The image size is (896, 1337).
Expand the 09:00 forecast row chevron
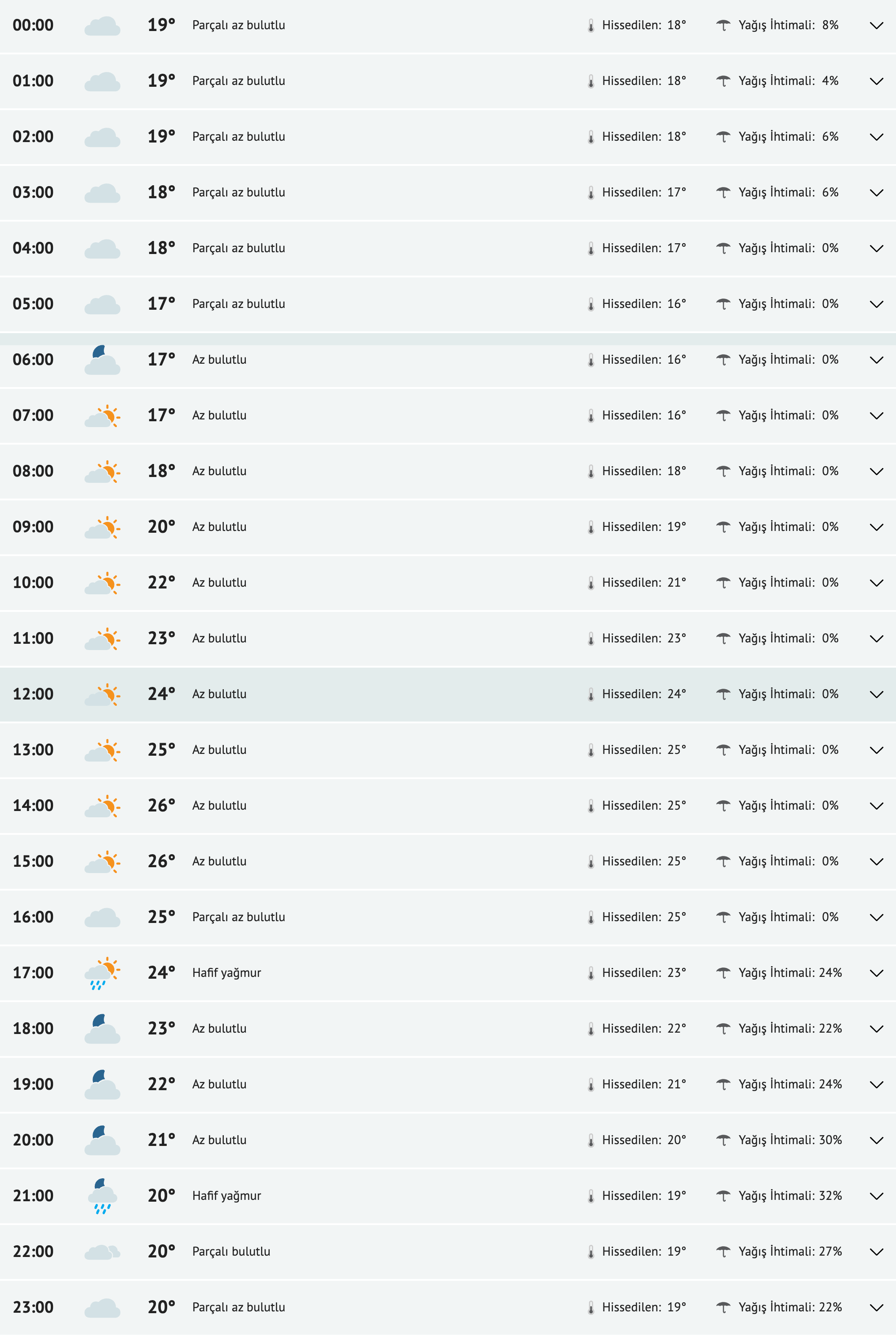(876, 527)
